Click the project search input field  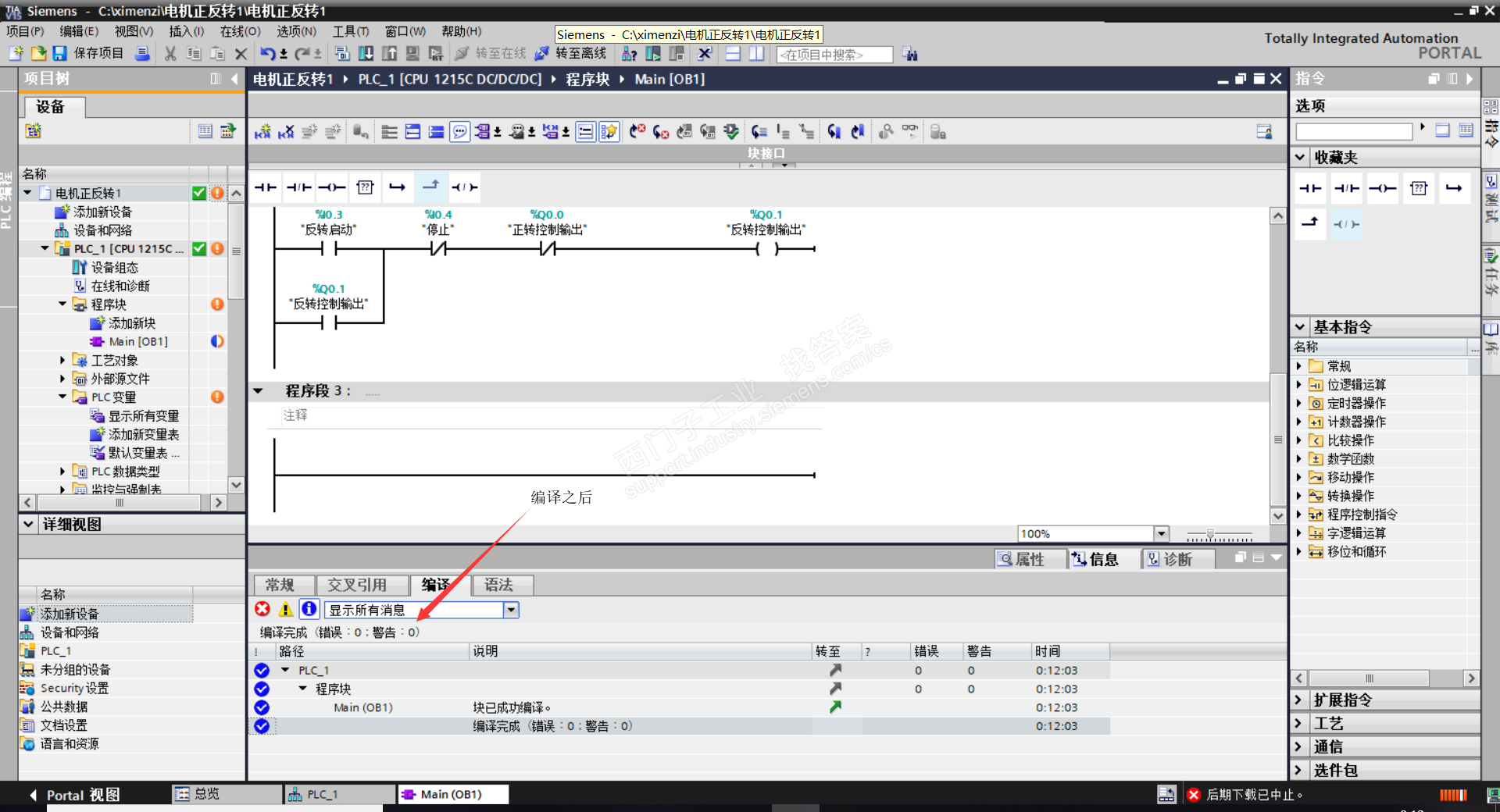click(834, 55)
